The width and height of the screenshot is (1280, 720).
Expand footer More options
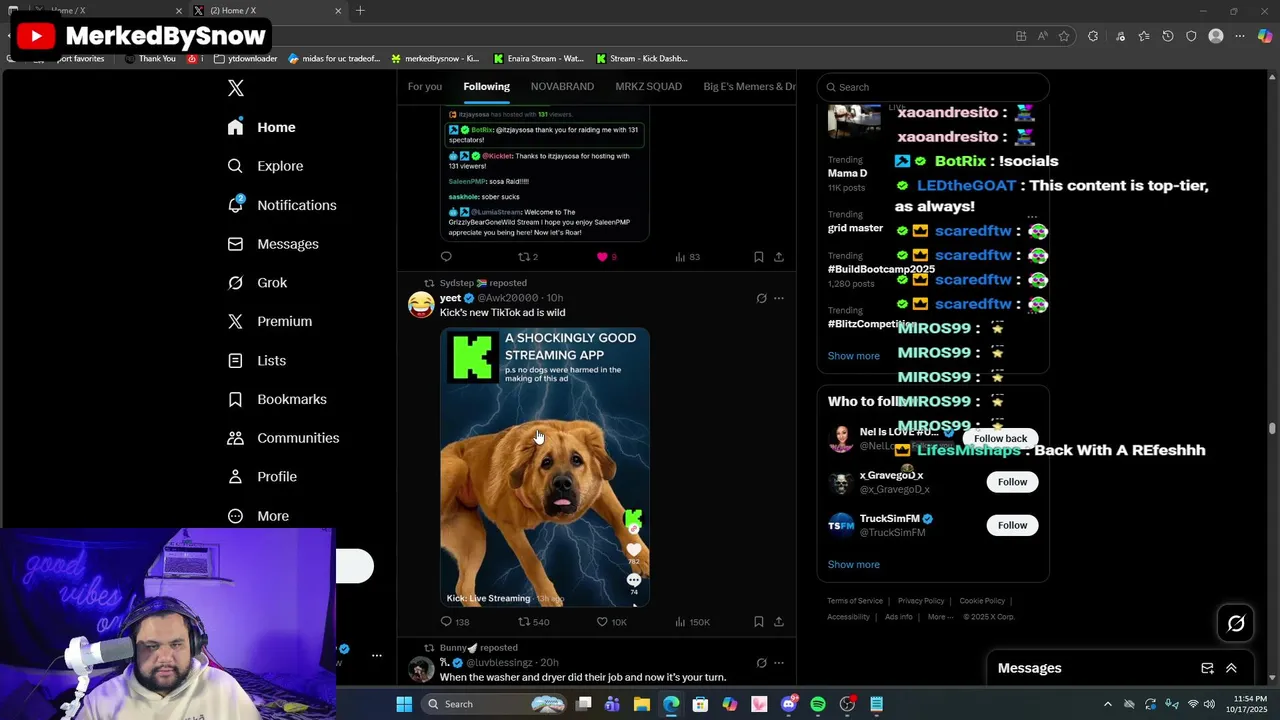click(938, 617)
